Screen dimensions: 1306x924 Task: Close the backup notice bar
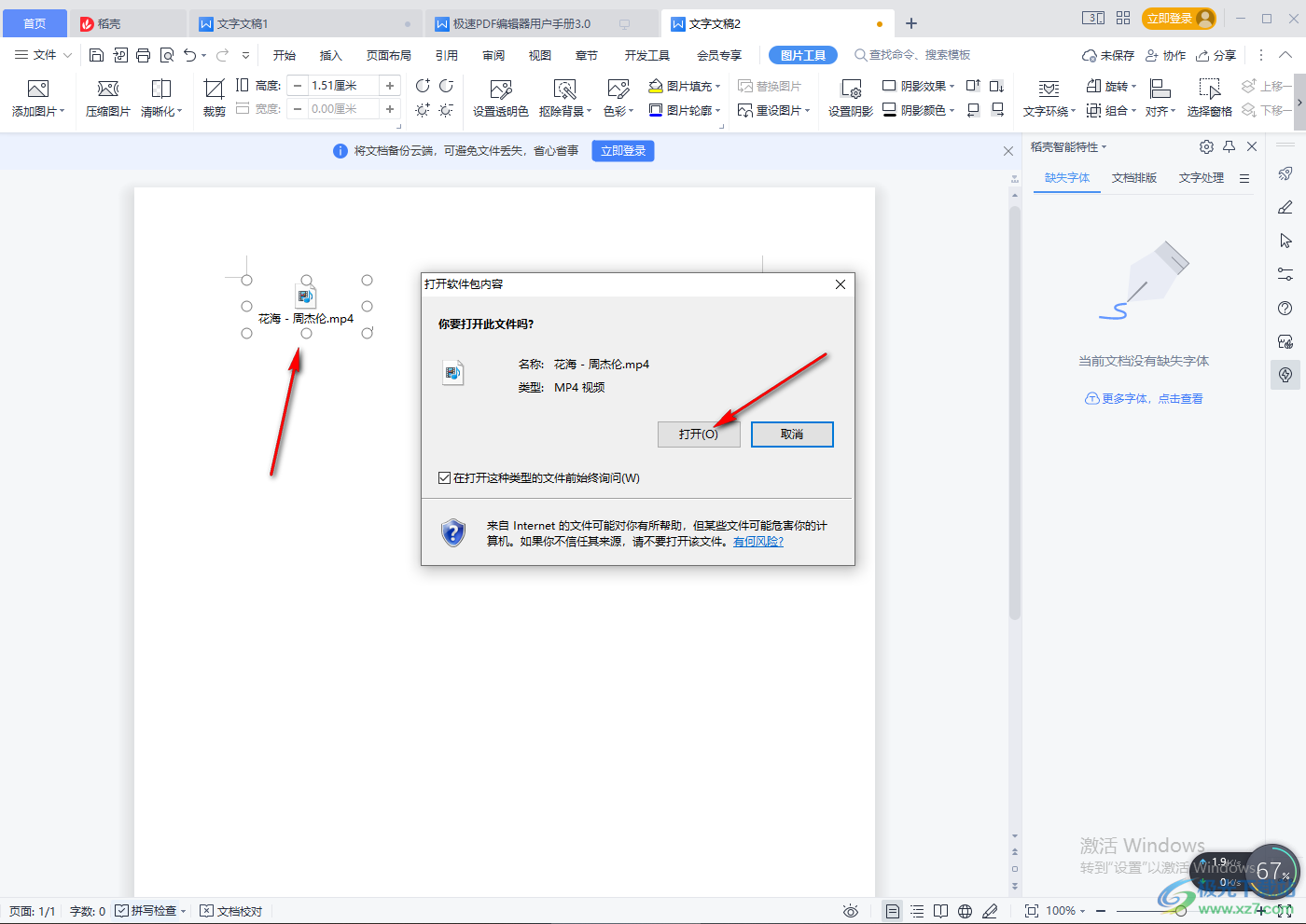tap(1007, 151)
